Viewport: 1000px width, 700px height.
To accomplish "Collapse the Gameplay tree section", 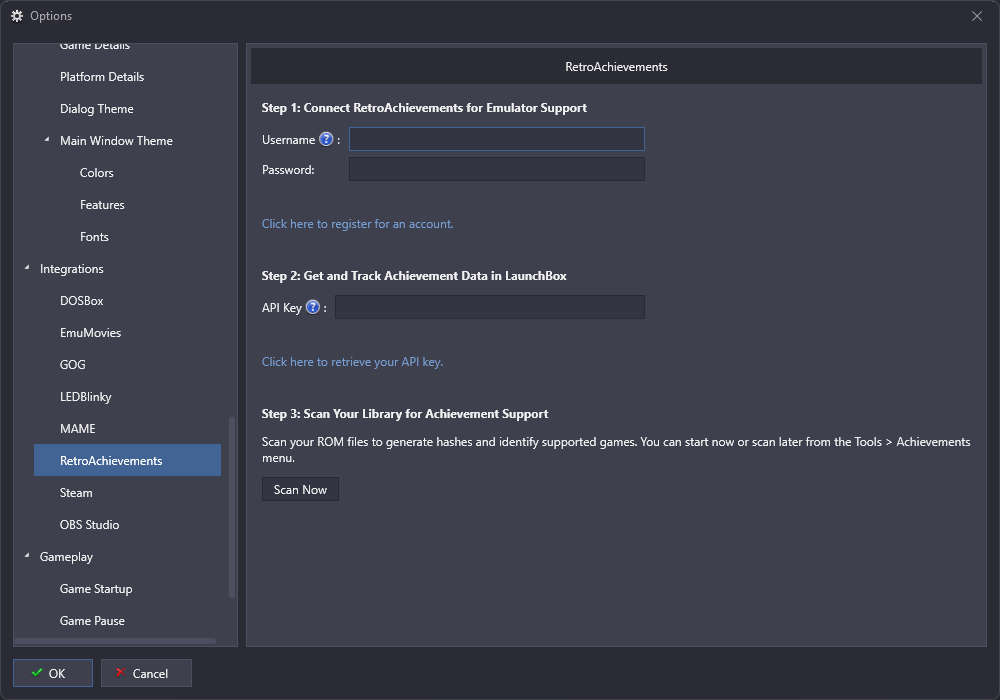I will (x=27, y=555).
